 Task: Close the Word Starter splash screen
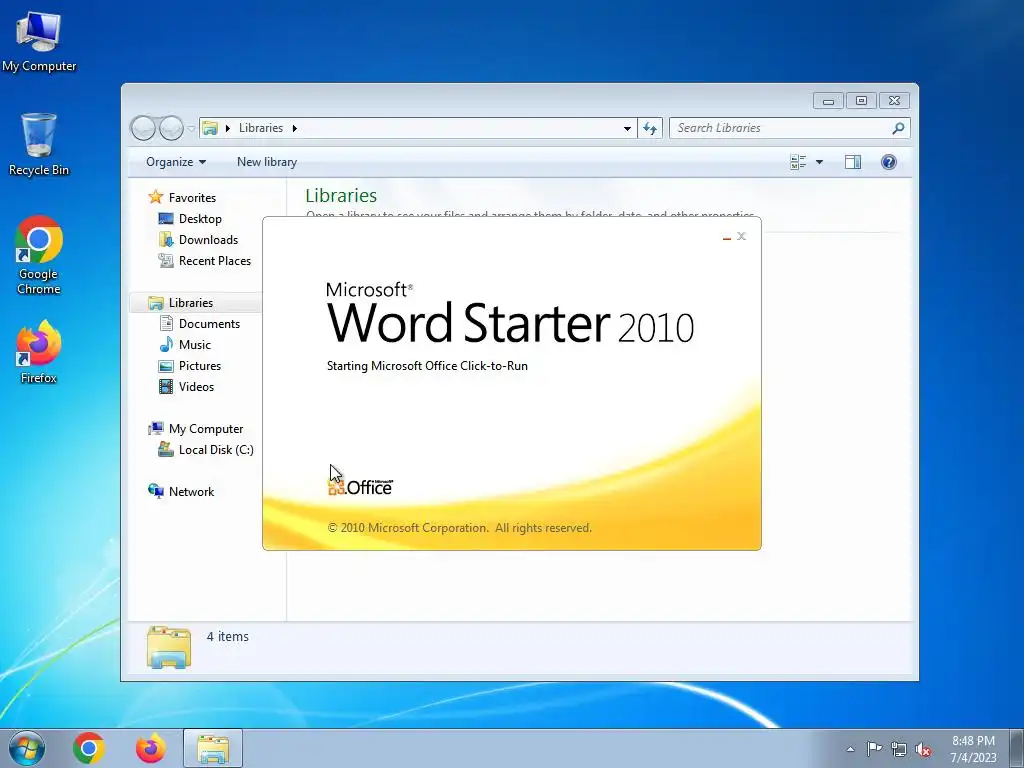[x=741, y=236]
